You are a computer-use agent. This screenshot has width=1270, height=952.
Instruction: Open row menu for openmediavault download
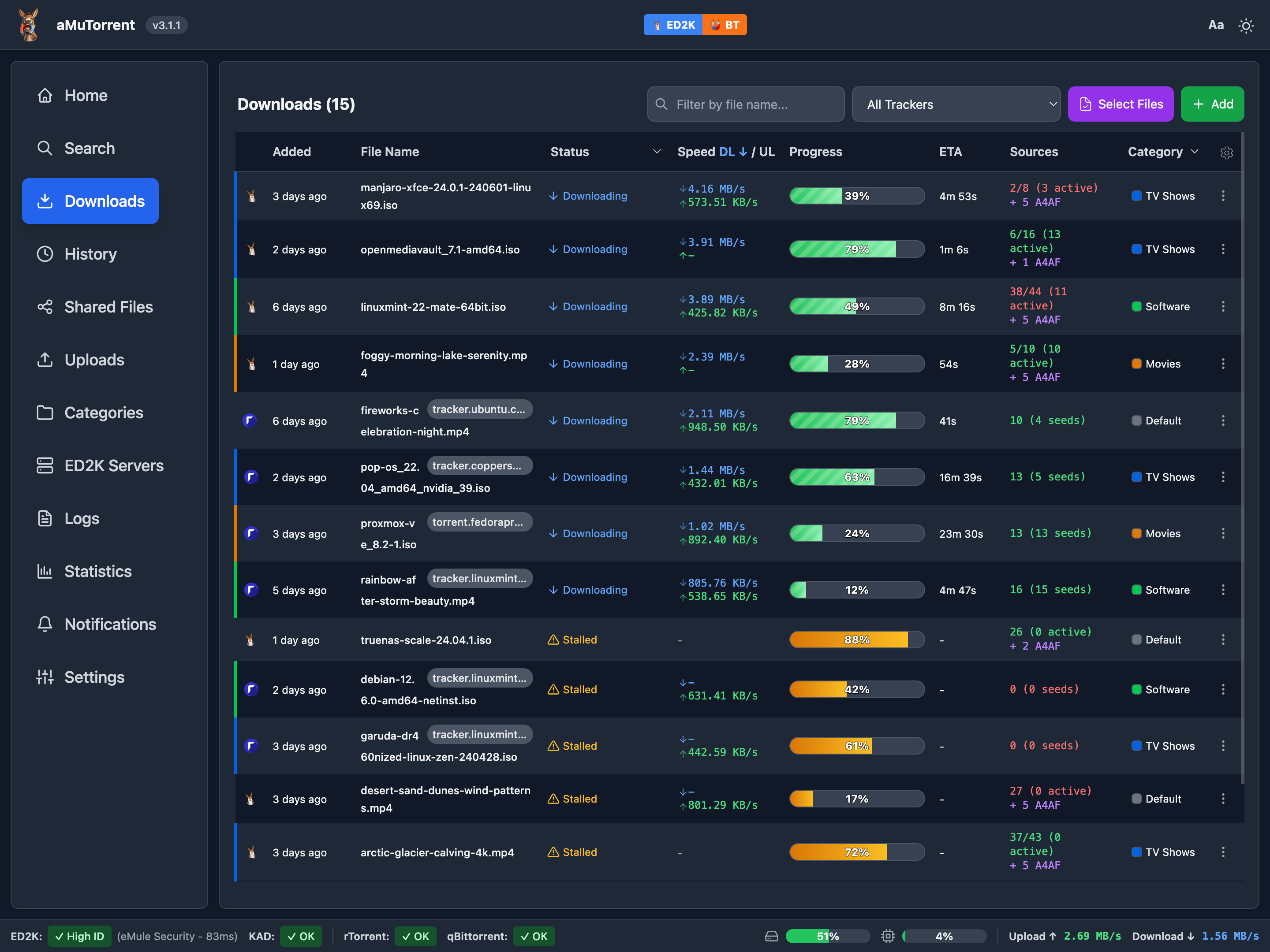1223,249
